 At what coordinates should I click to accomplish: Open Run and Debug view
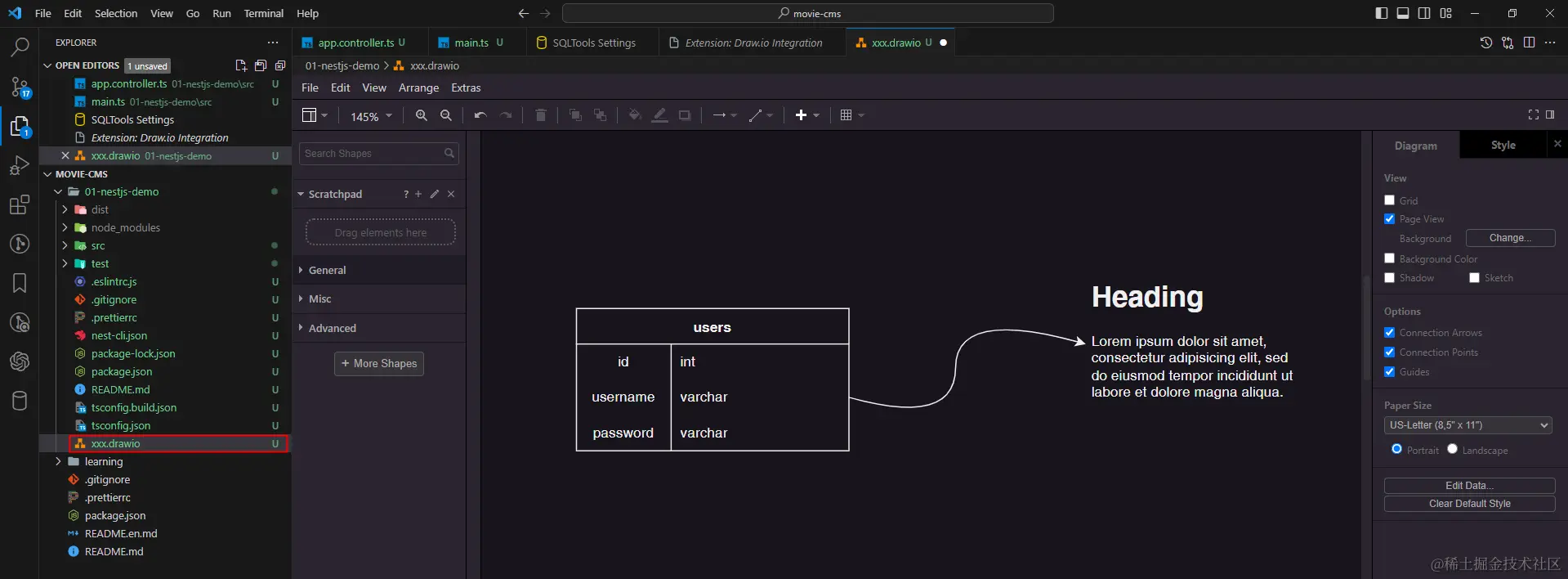coord(20,165)
